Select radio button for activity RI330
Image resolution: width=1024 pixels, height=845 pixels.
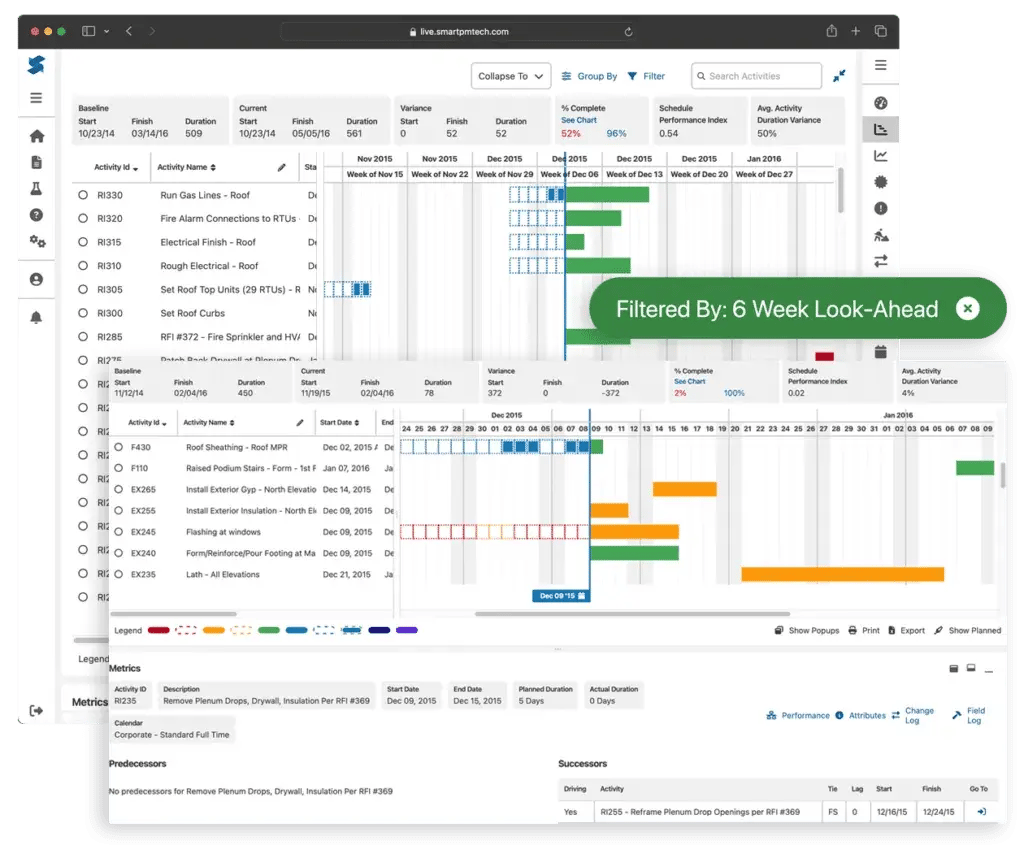click(x=83, y=195)
